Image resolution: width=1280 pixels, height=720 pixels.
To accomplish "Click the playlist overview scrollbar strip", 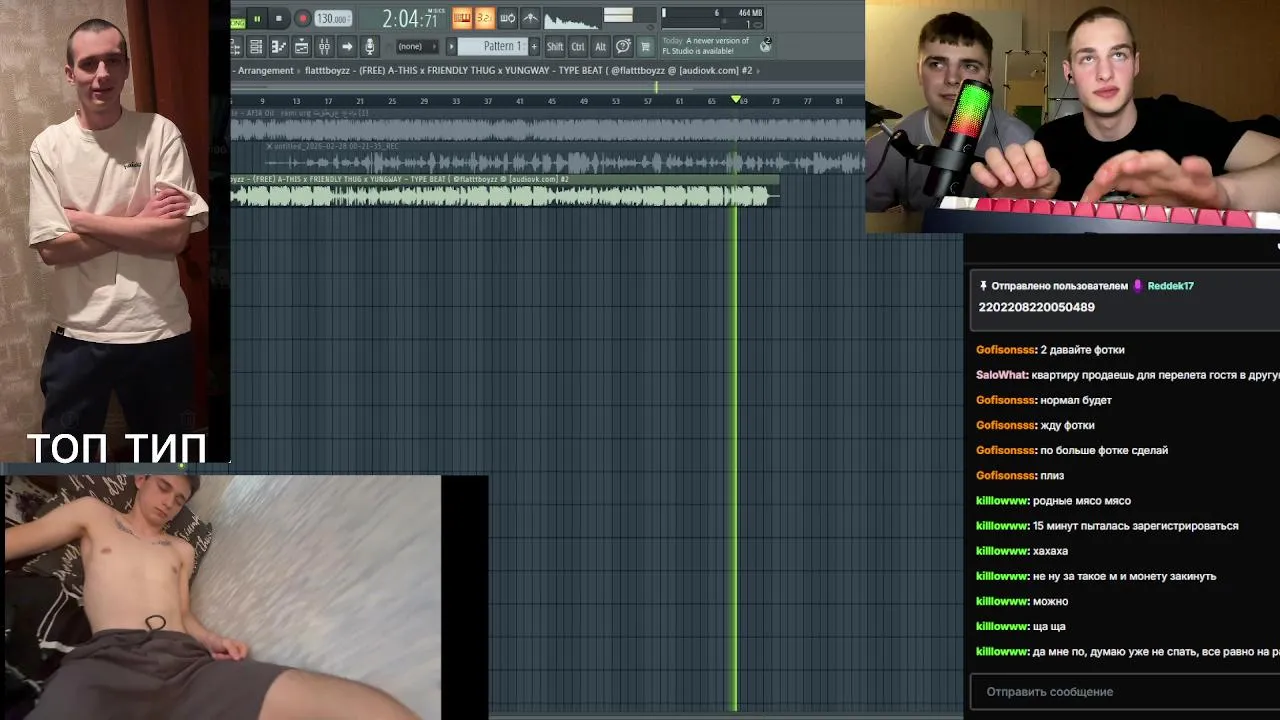I will (x=548, y=86).
